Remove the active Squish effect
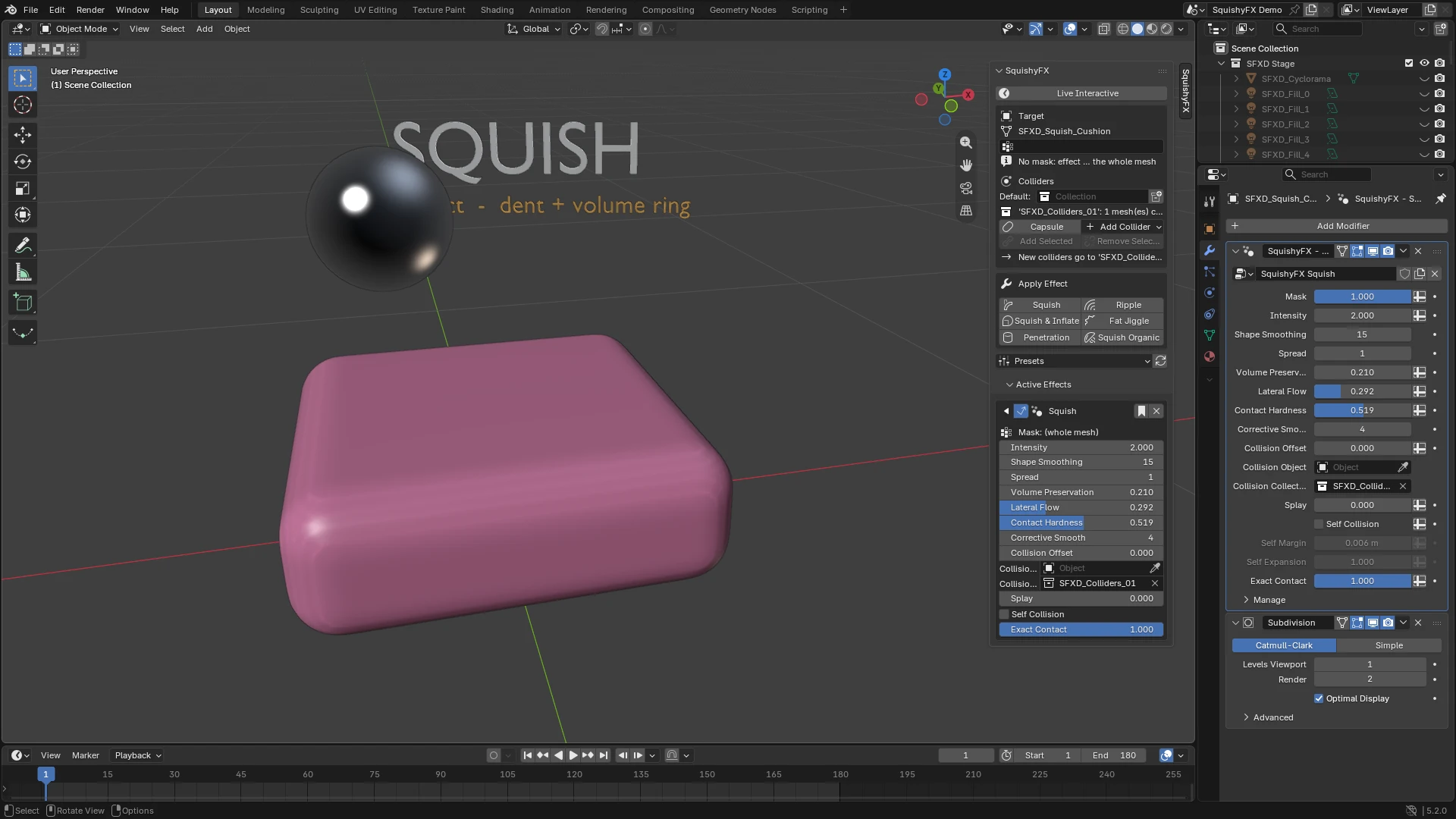This screenshot has height=819, width=1456. point(1156,411)
